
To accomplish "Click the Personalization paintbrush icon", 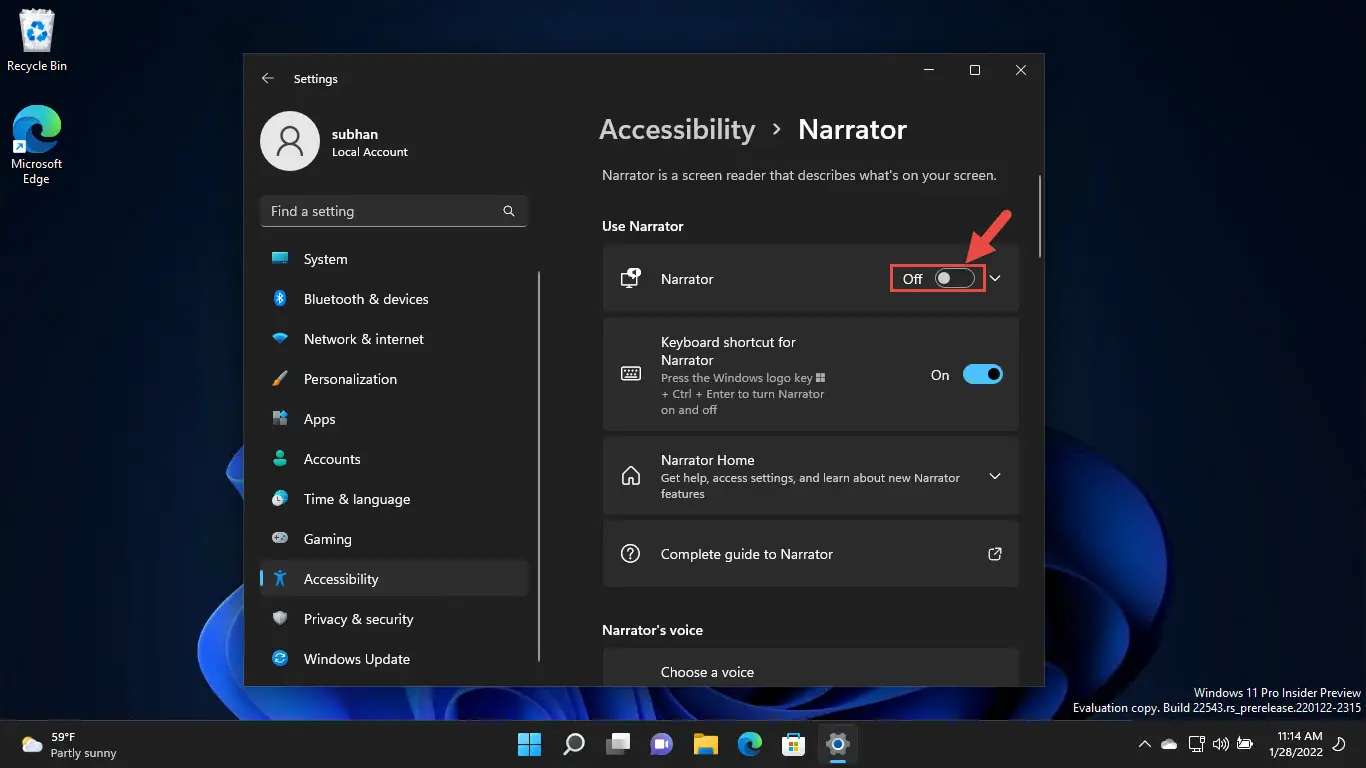I will (281, 379).
